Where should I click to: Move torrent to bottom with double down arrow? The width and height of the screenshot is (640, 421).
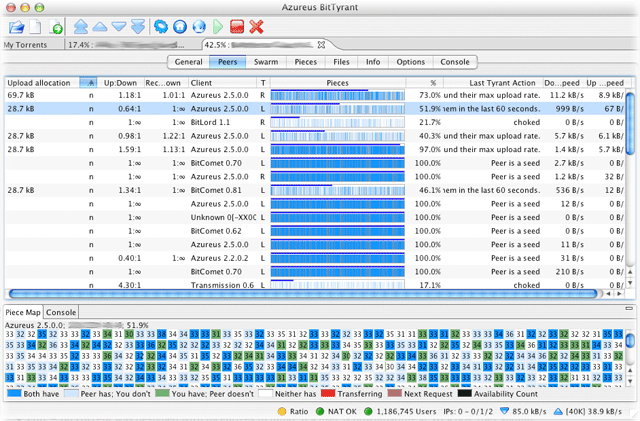[138, 27]
